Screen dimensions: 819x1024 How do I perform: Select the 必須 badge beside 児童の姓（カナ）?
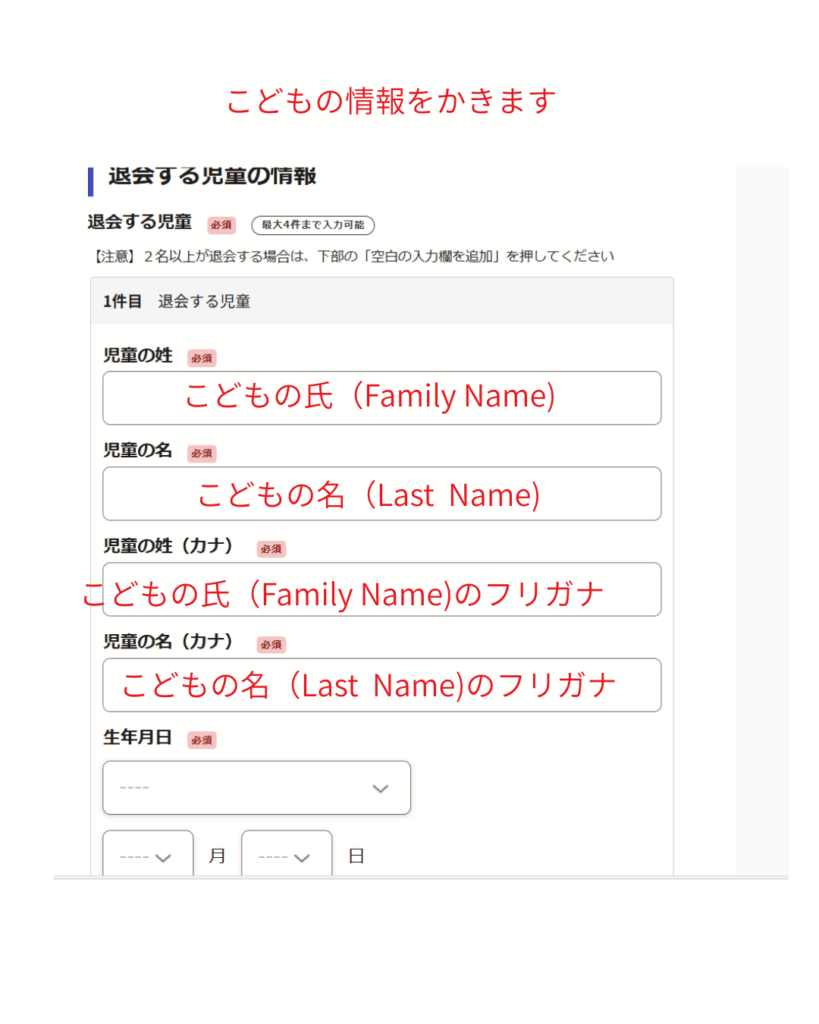(271, 549)
